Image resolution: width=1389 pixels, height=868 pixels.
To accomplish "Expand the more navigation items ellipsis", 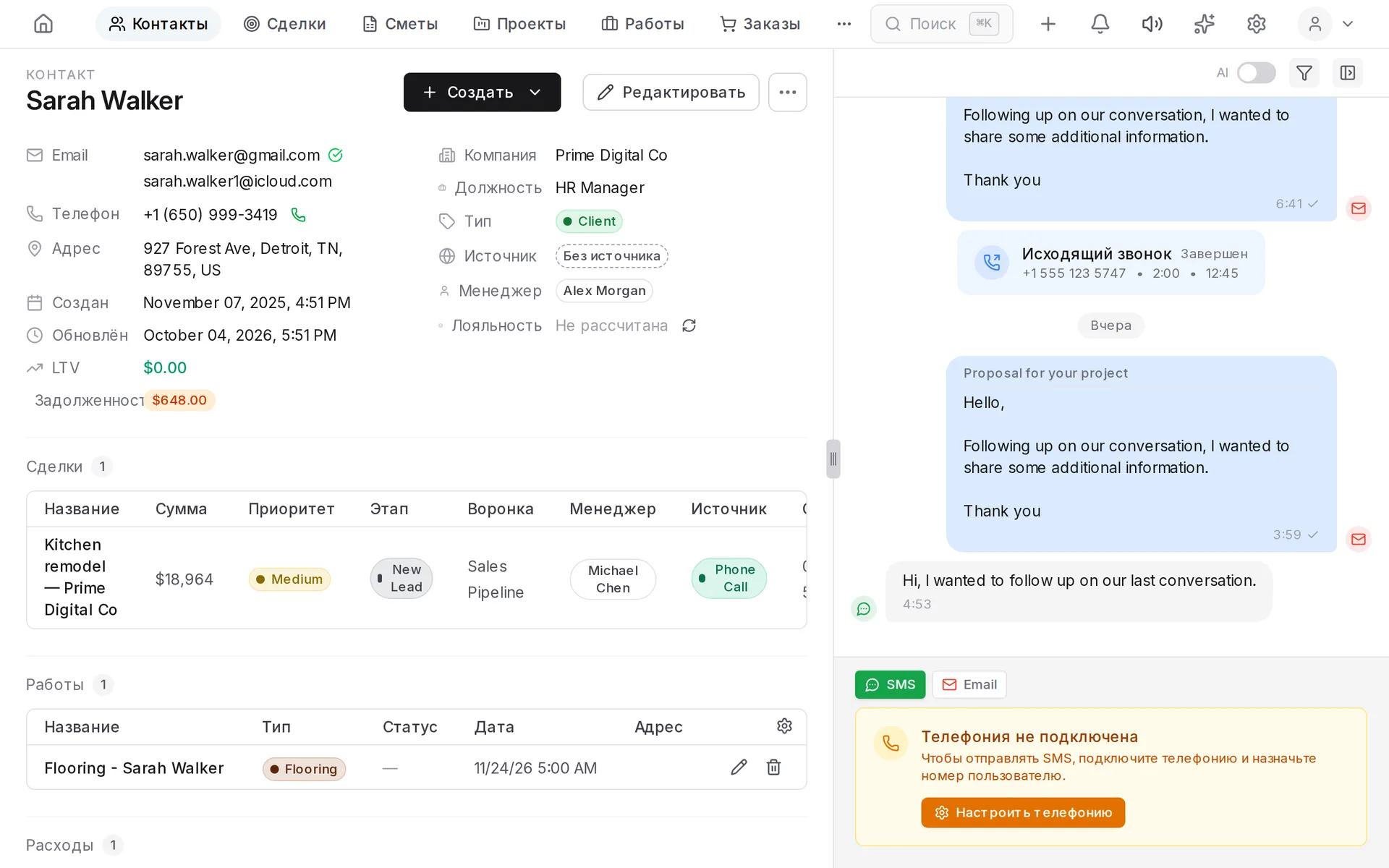I will [x=844, y=24].
